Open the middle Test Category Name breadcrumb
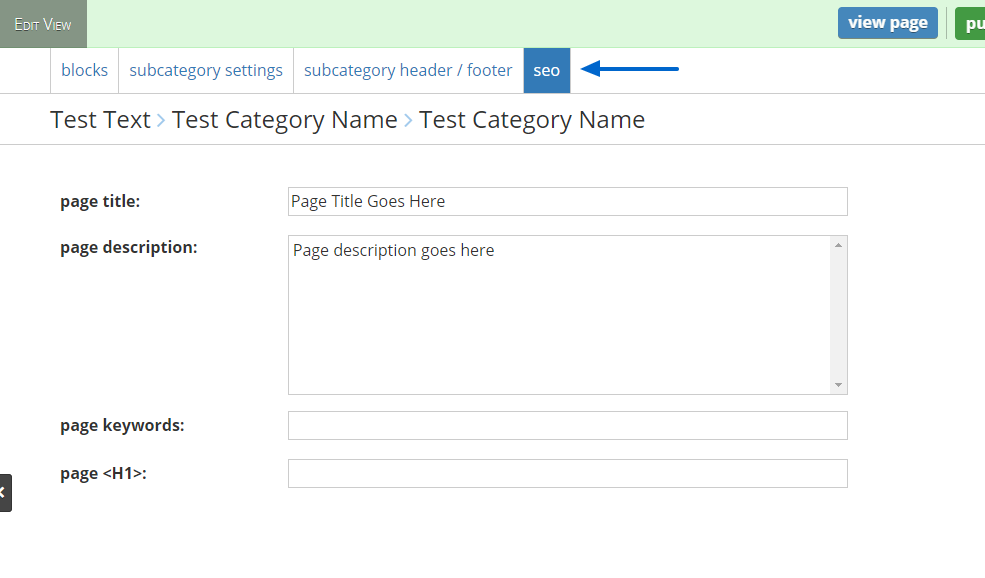Viewport: 985px width, 578px height. pos(284,120)
